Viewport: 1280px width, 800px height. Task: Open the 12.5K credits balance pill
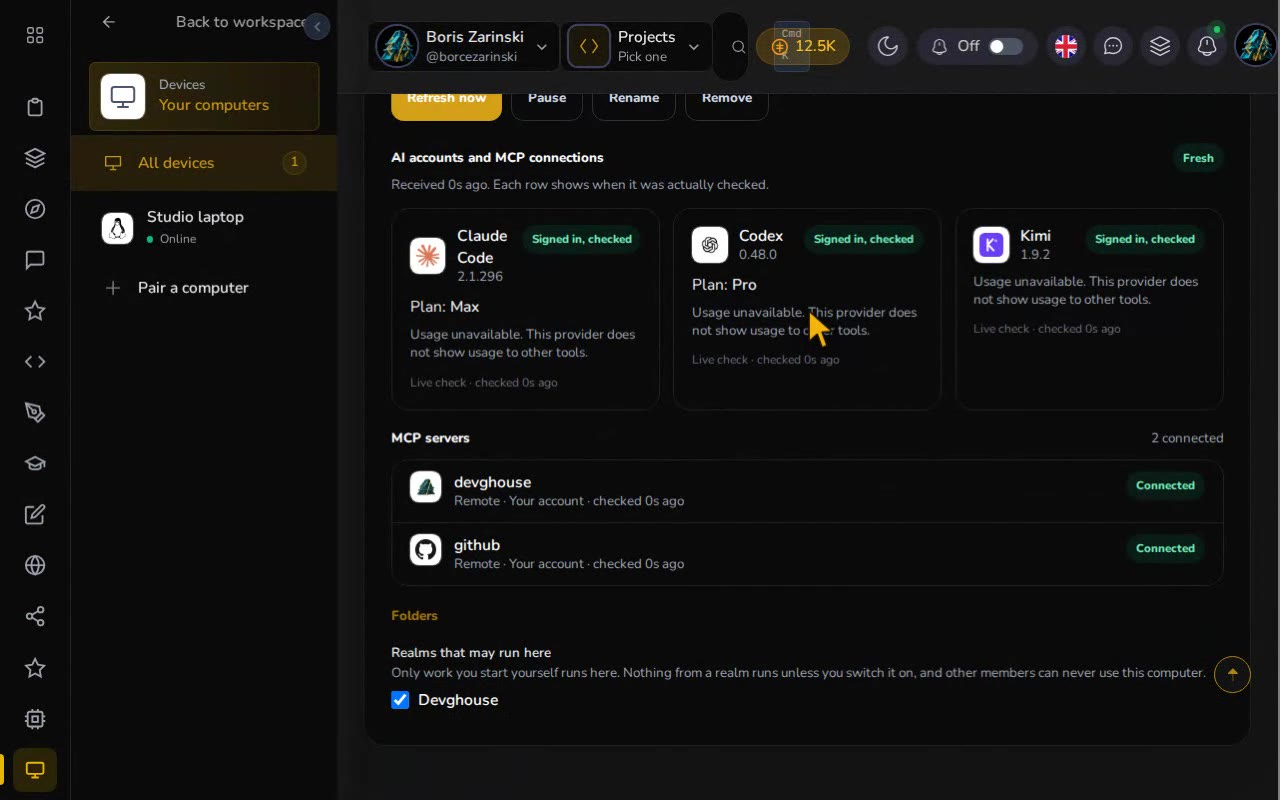[803, 46]
